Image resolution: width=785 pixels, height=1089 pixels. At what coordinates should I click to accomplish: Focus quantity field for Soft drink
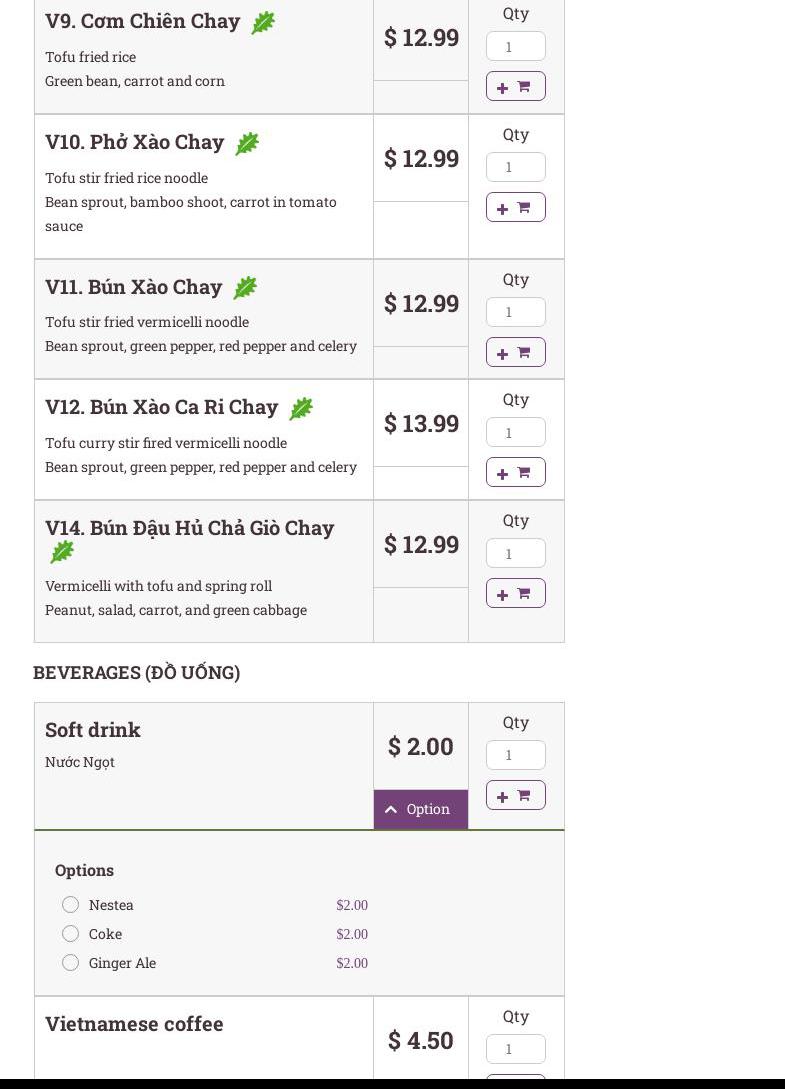pyautogui.click(x=515, y=755)
